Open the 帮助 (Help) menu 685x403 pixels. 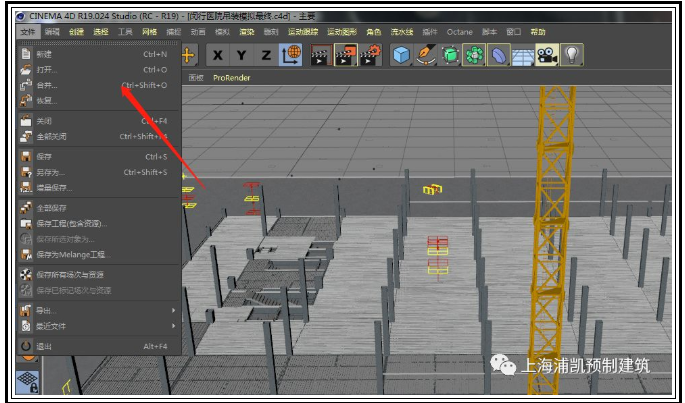[x=538, y=32]
